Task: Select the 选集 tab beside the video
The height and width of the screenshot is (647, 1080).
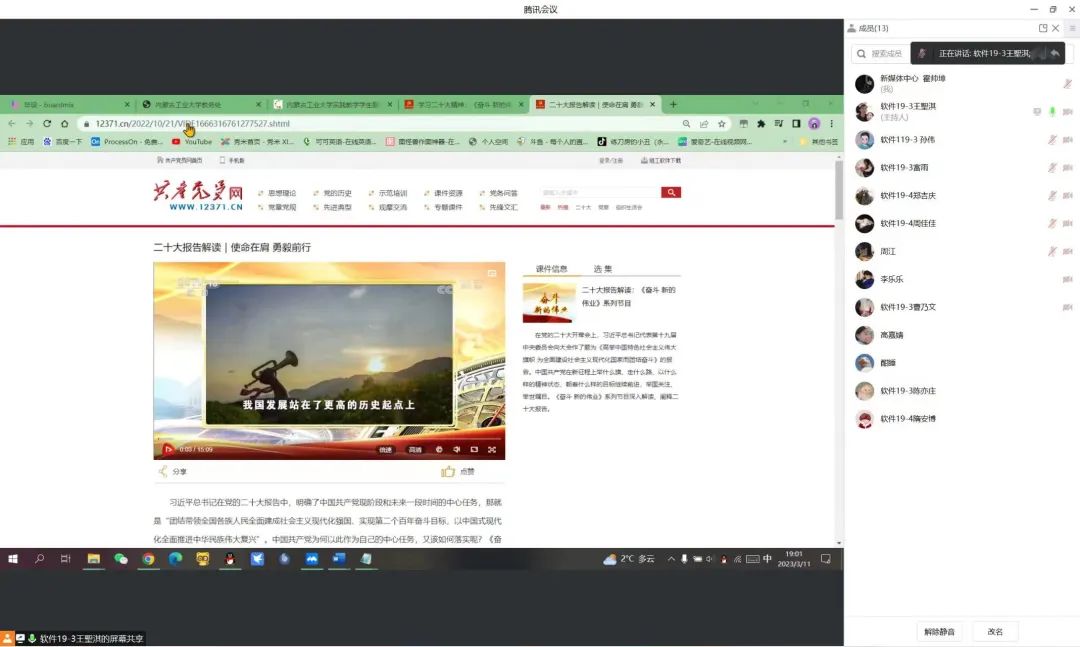Action: coord(603,269)
